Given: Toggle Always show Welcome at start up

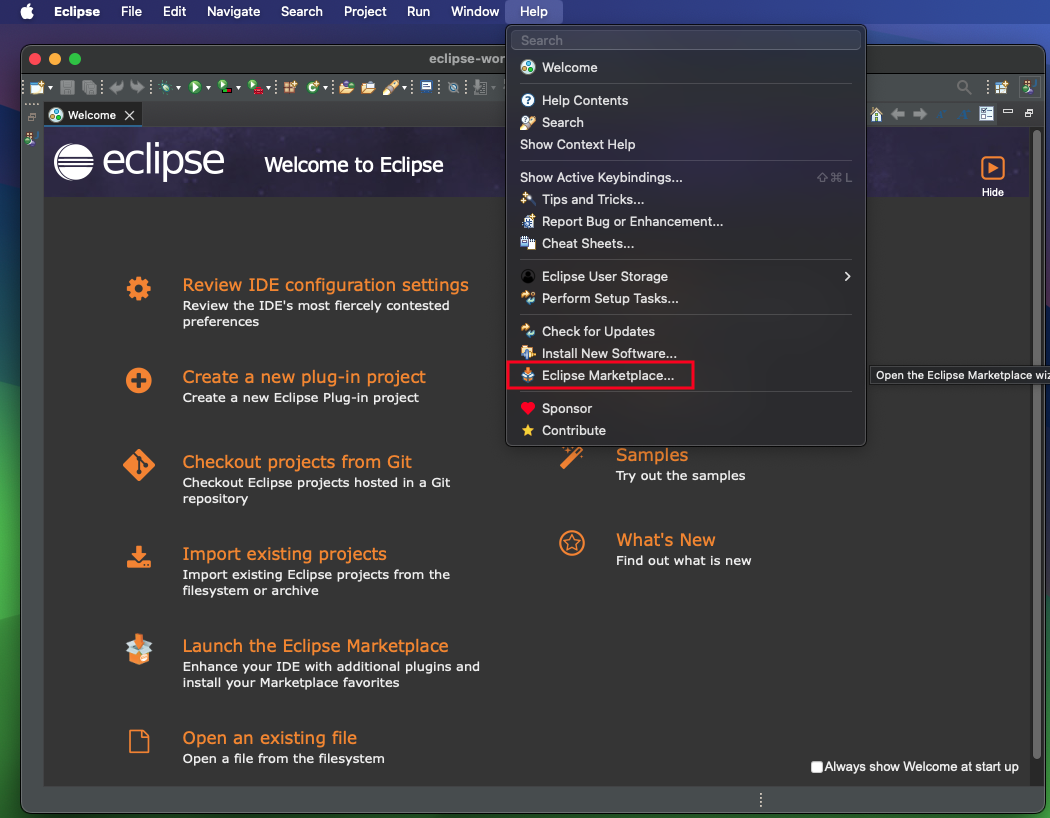Looking at the screenshot, I should (816, 767).
